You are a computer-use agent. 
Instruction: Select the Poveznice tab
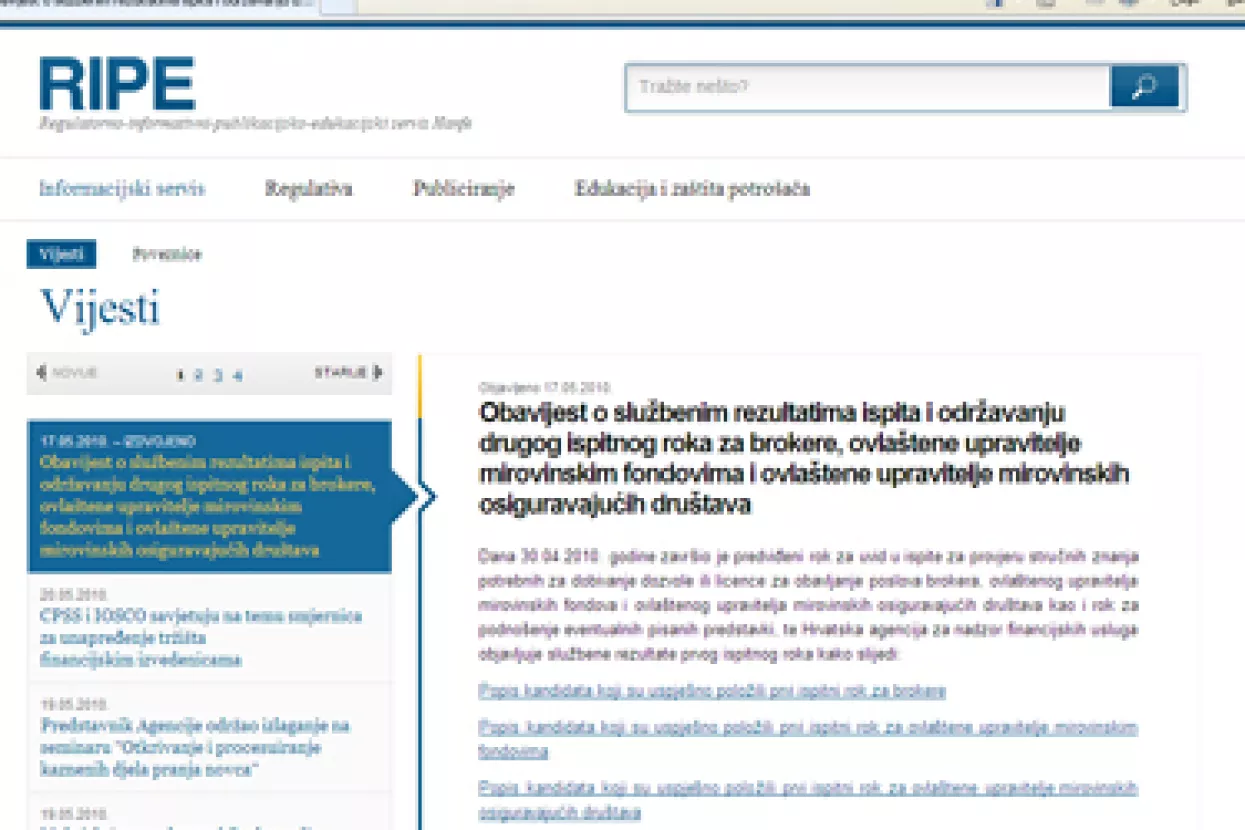[x=167, y=254]
